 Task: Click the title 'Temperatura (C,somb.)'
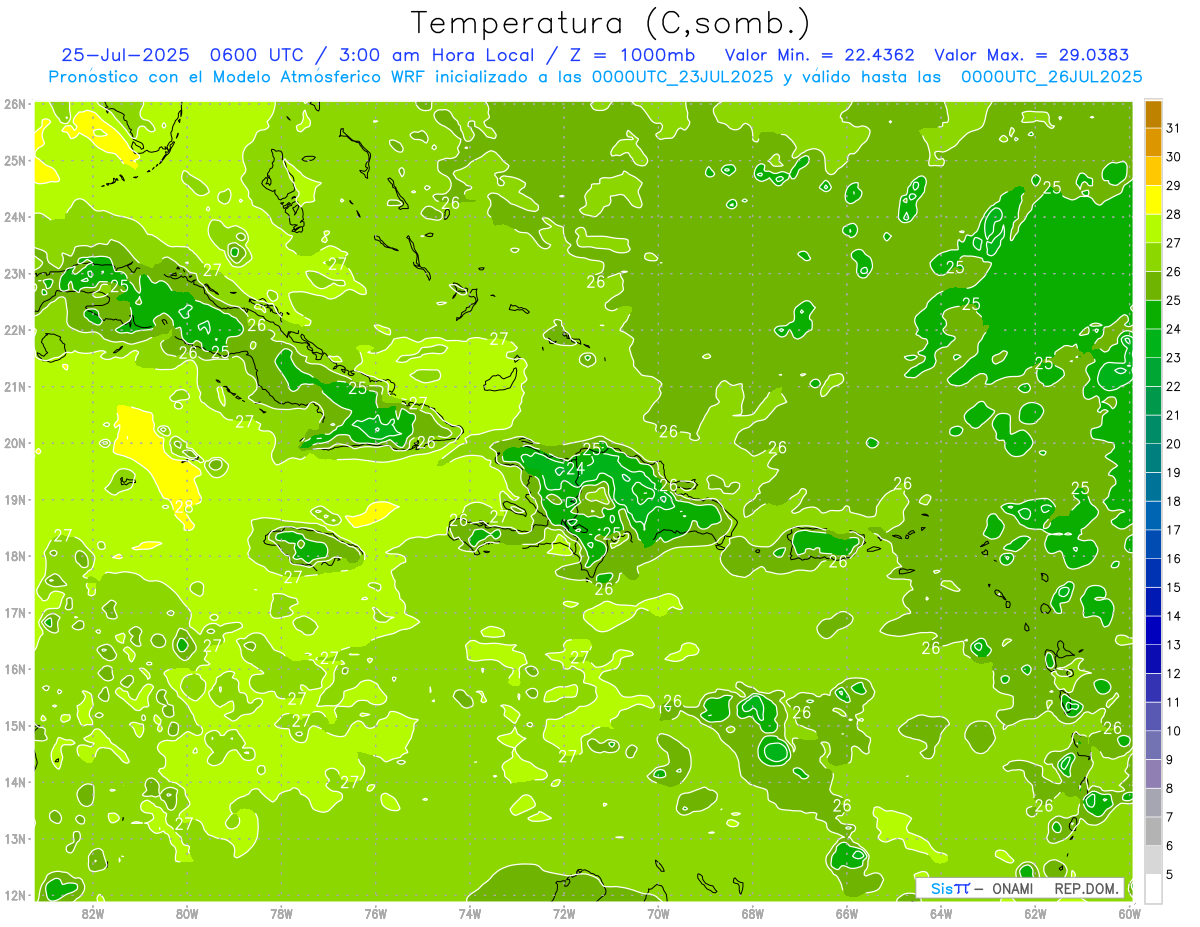611,23
